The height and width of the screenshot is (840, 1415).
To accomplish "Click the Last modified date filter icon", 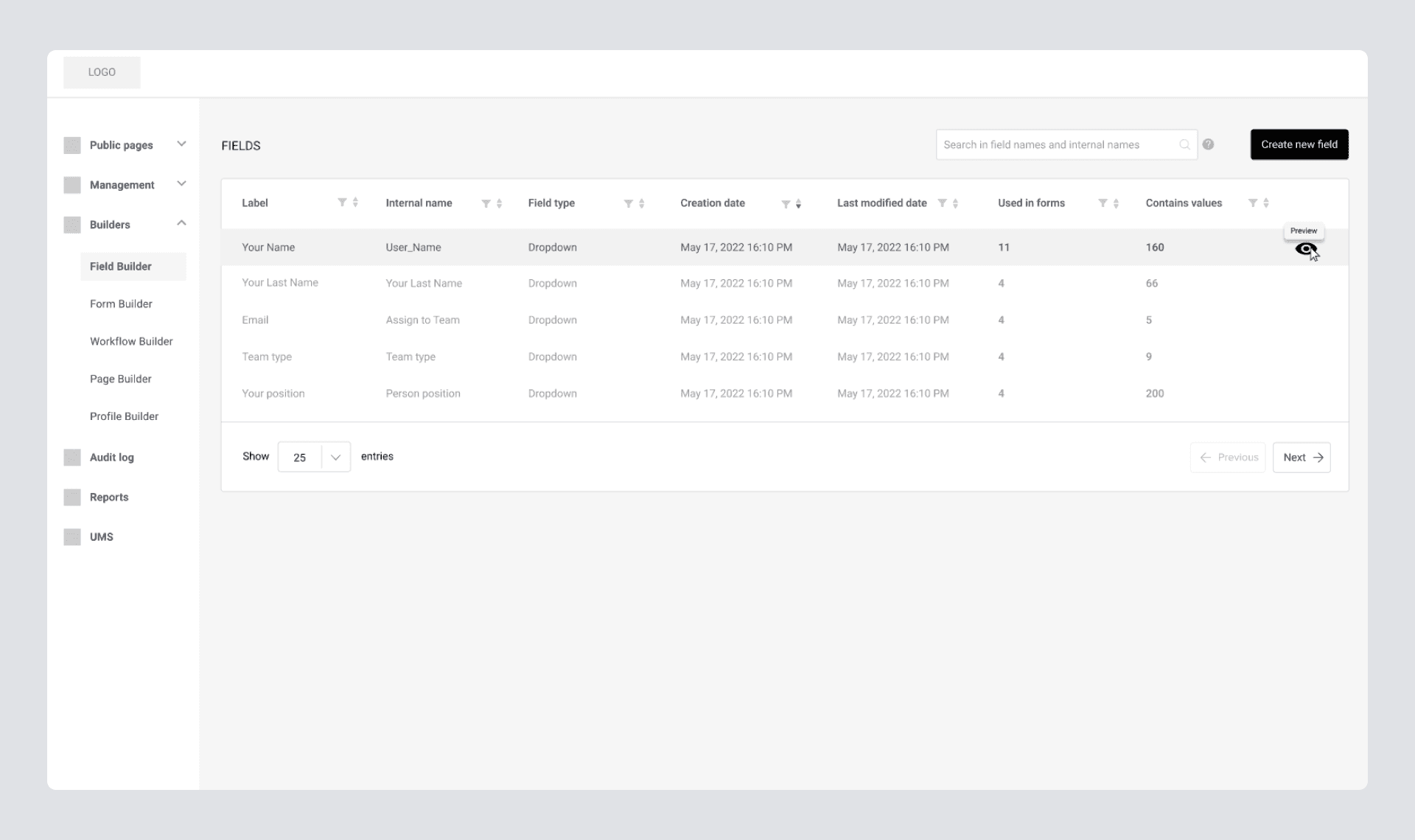I will [x=942, y=203].
